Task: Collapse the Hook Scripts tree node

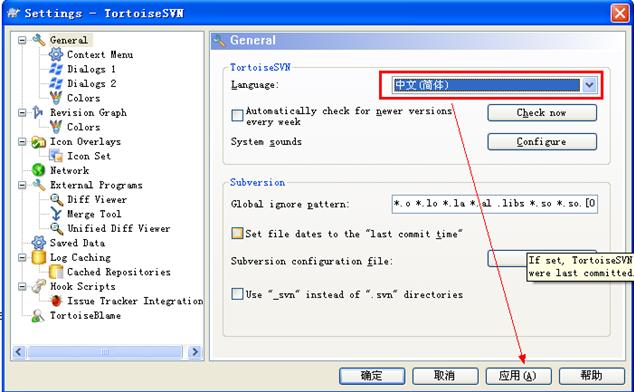Action: click(x=22, y=286)
